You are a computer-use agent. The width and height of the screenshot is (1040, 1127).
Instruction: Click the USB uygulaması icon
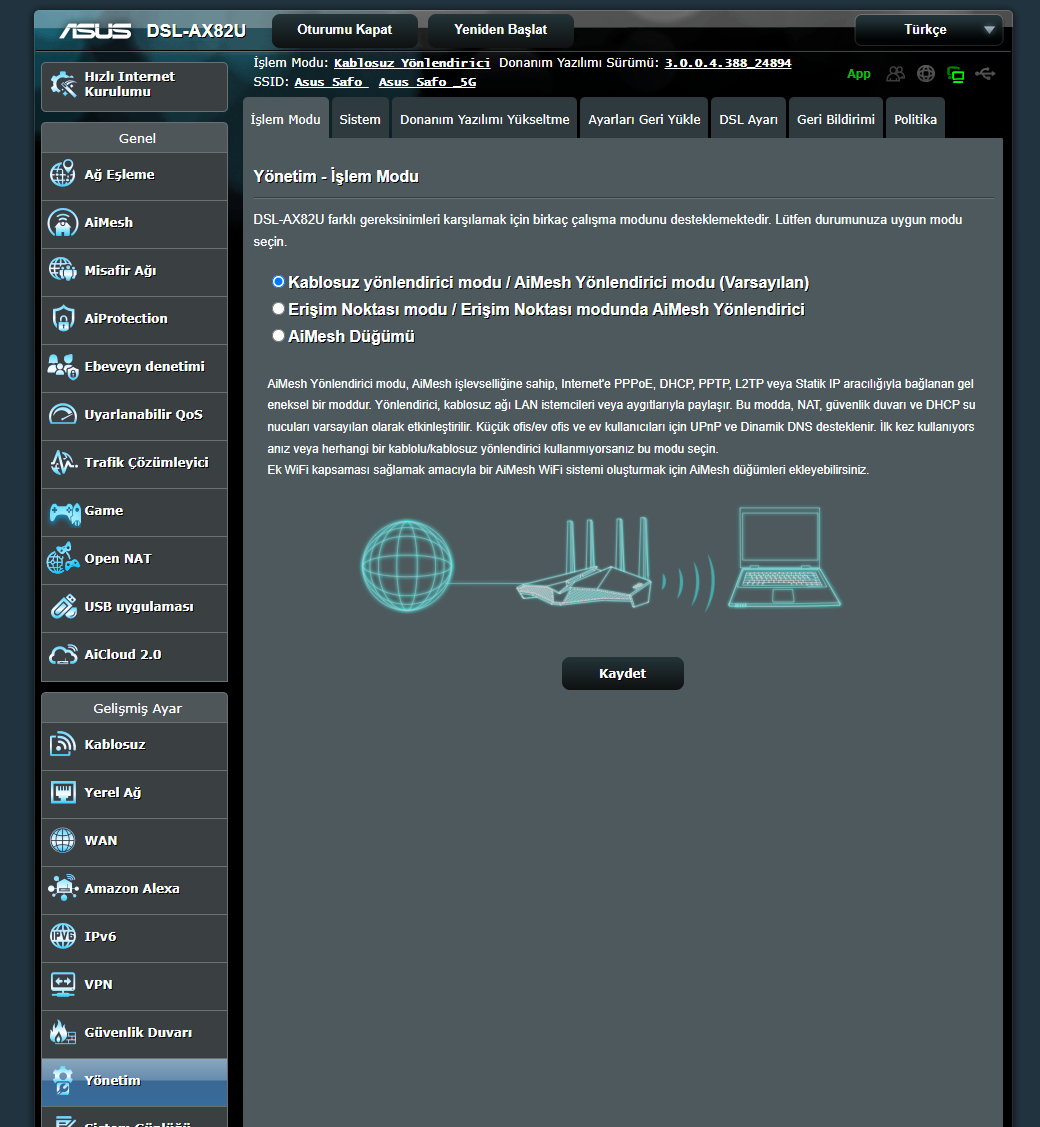pos(63,607)
